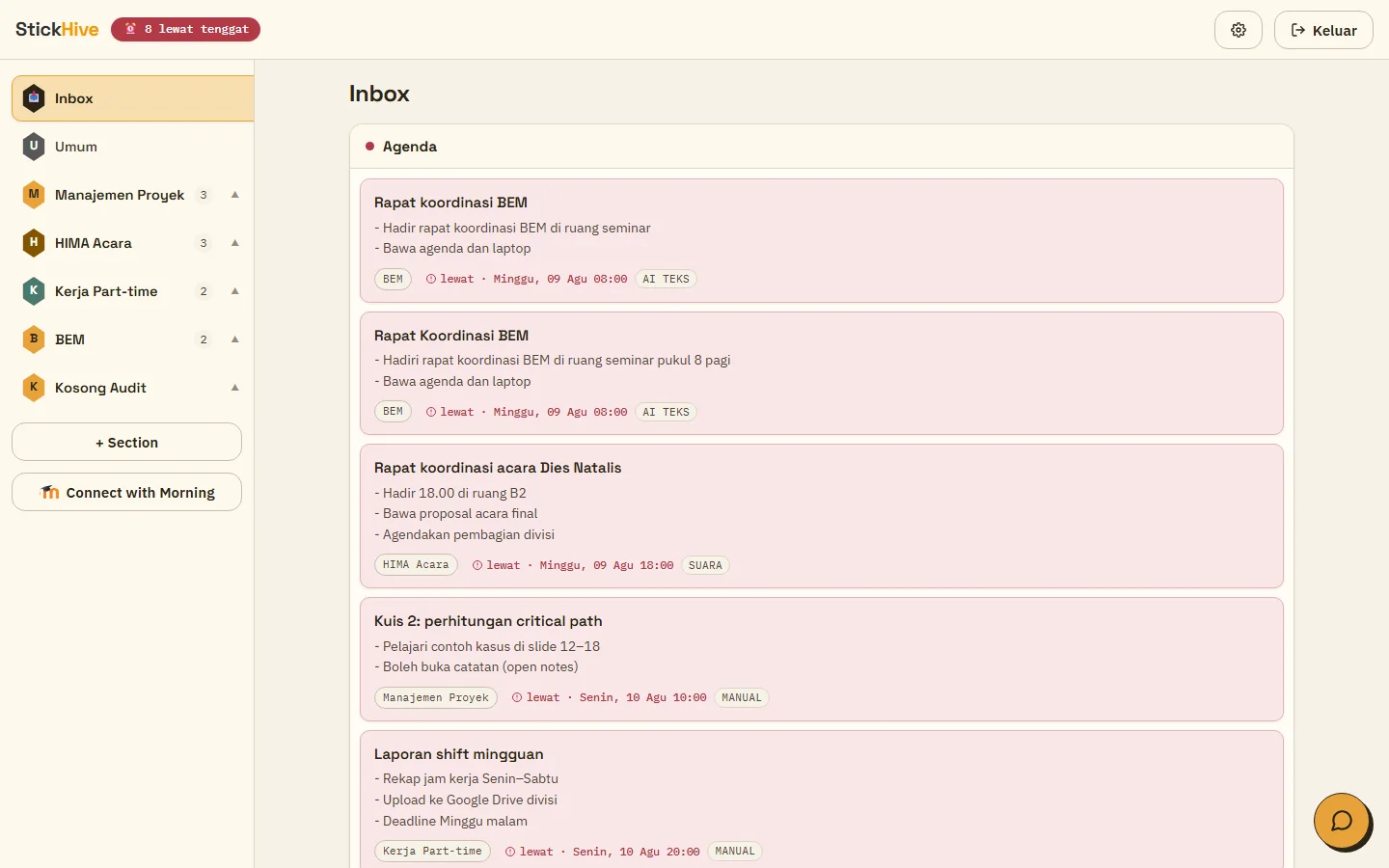
Task: Click the Keluar logout button
Action: [x=1323, y=30]
